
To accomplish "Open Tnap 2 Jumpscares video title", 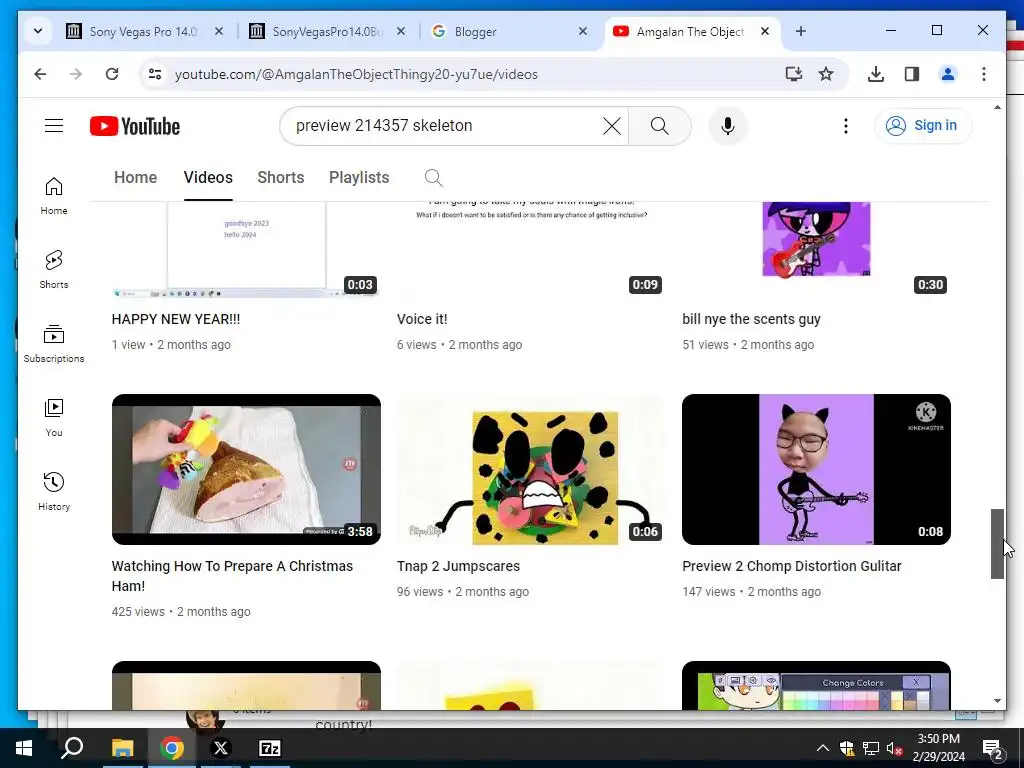I will click(458, 566).
